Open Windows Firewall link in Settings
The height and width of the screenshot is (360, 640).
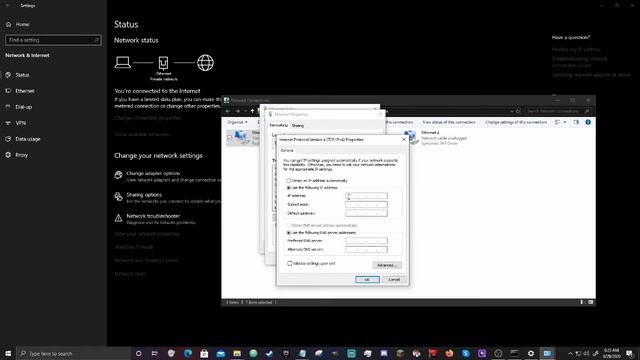(x=133, y=247)
